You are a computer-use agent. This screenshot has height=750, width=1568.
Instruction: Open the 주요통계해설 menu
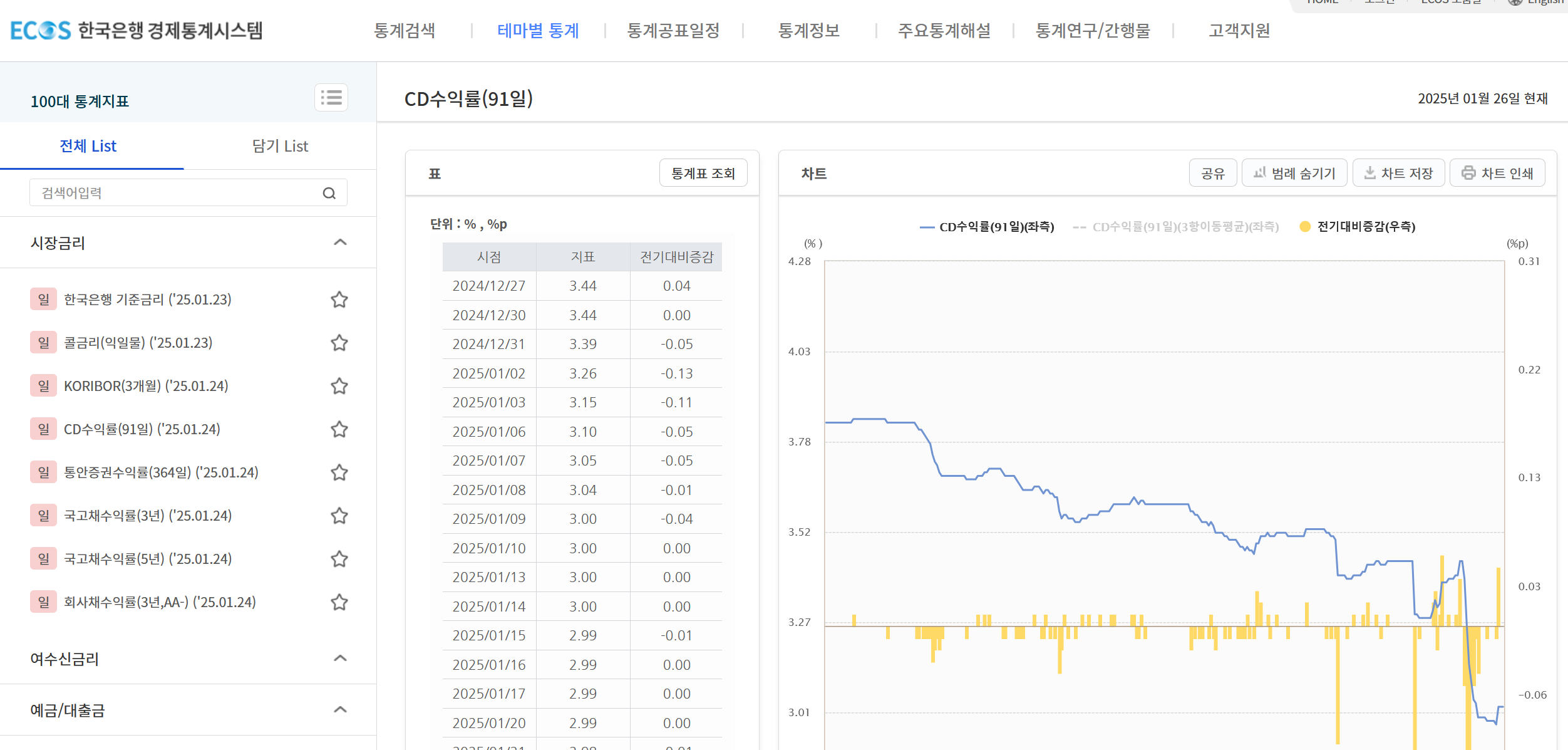tap(944, 31)
